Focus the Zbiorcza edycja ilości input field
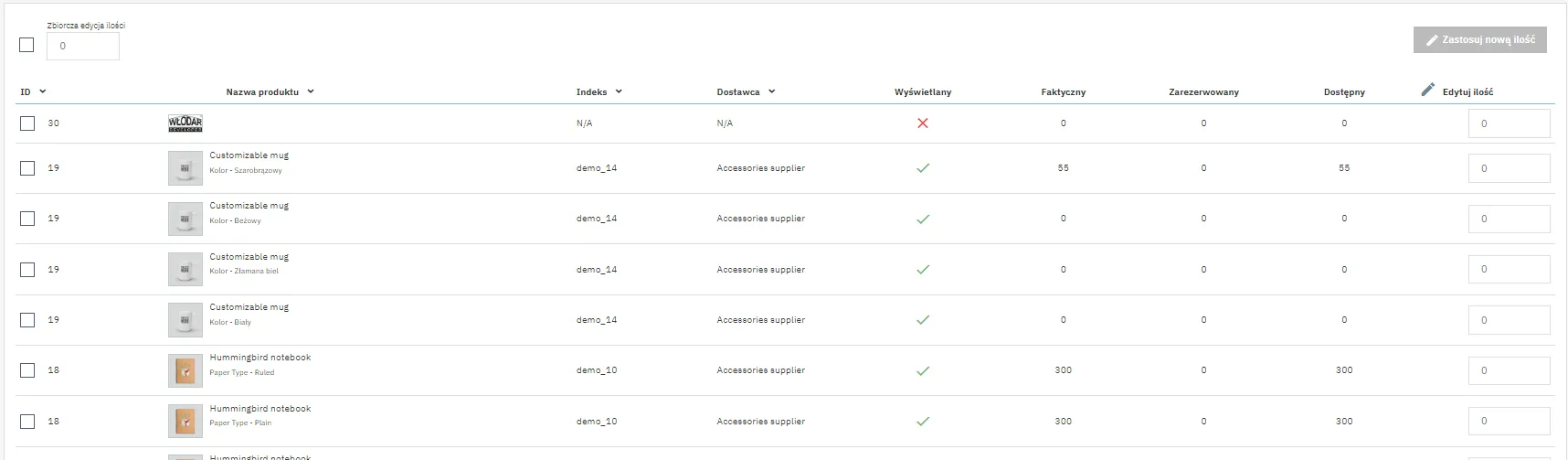1568x460 pixels. (83, 46)
